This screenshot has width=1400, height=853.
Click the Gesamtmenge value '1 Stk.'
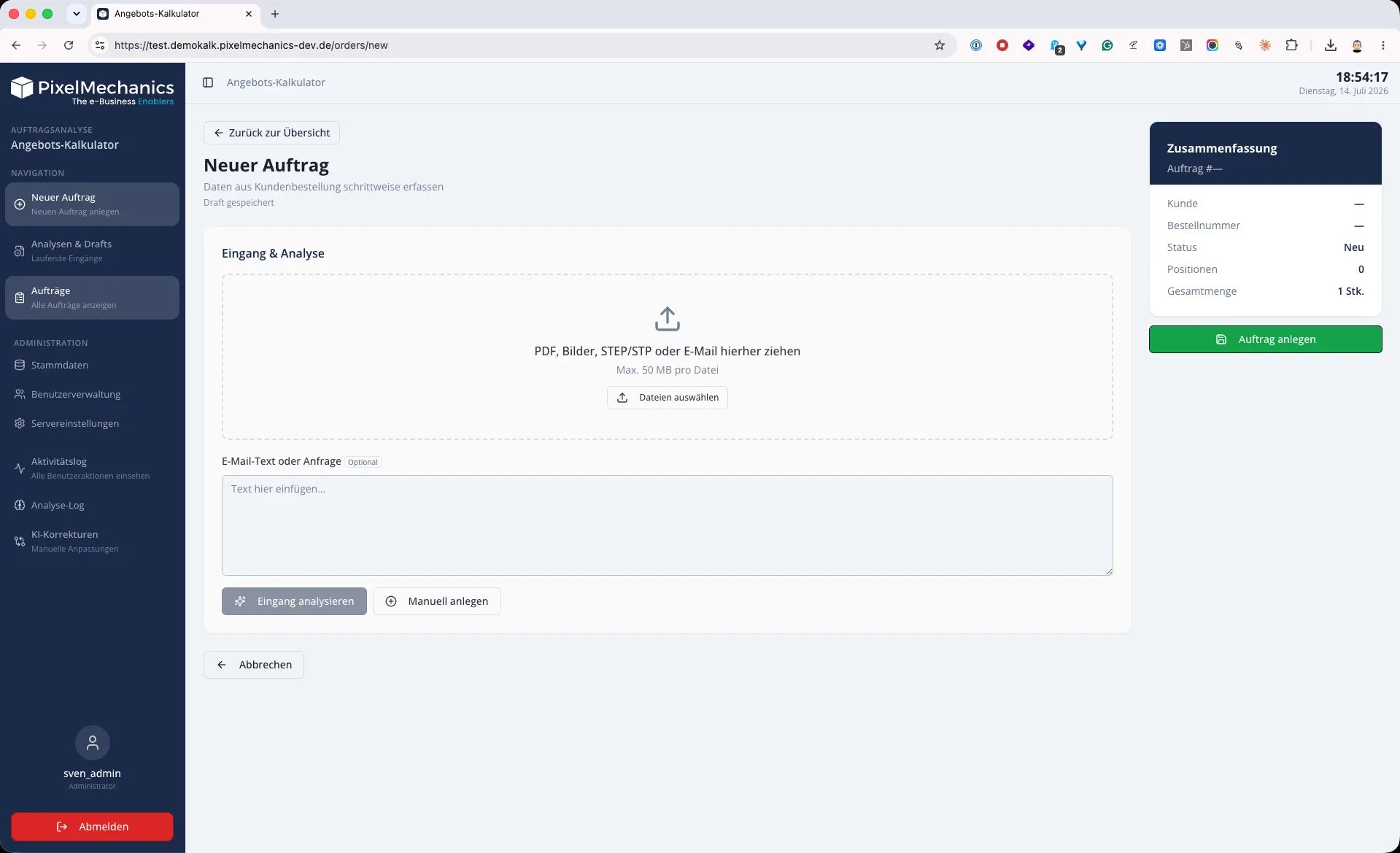(x=1350, y=291)
